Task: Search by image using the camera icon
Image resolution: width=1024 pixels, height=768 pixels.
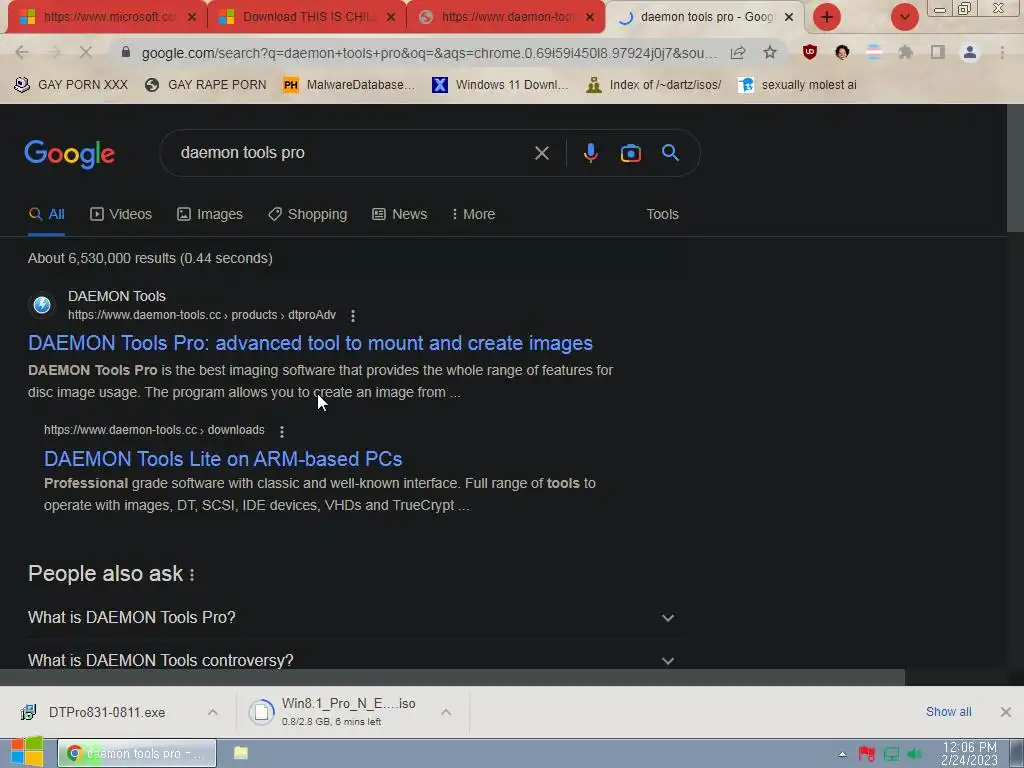Action: point(630,153)
